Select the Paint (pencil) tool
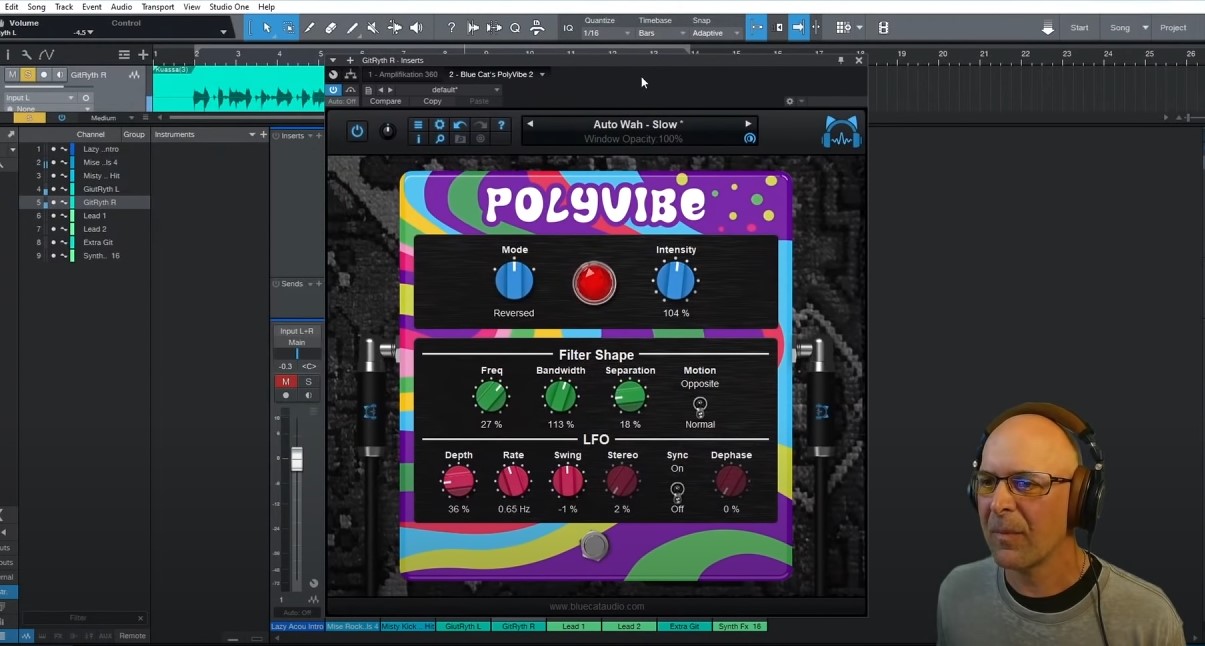This screenshot has height=646, width=1205. pyautogui.click(x=351, y=28)
